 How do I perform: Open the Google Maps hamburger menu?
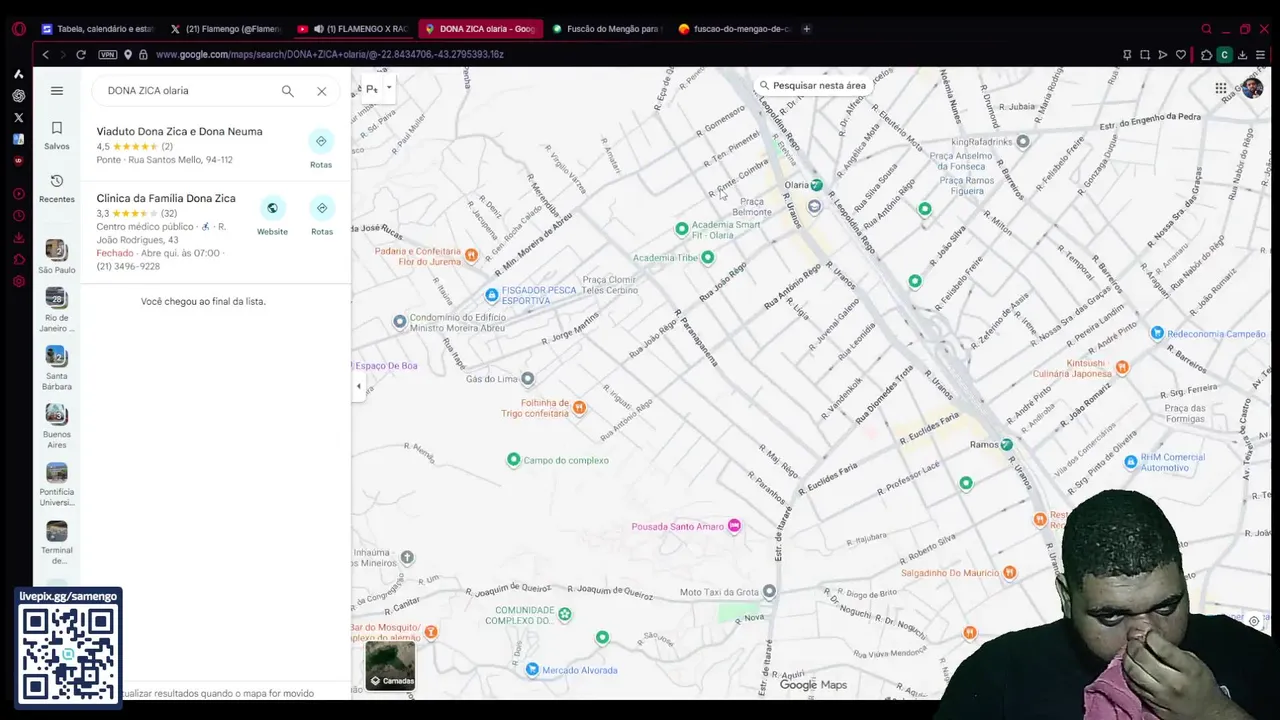[x=57, y=91]
